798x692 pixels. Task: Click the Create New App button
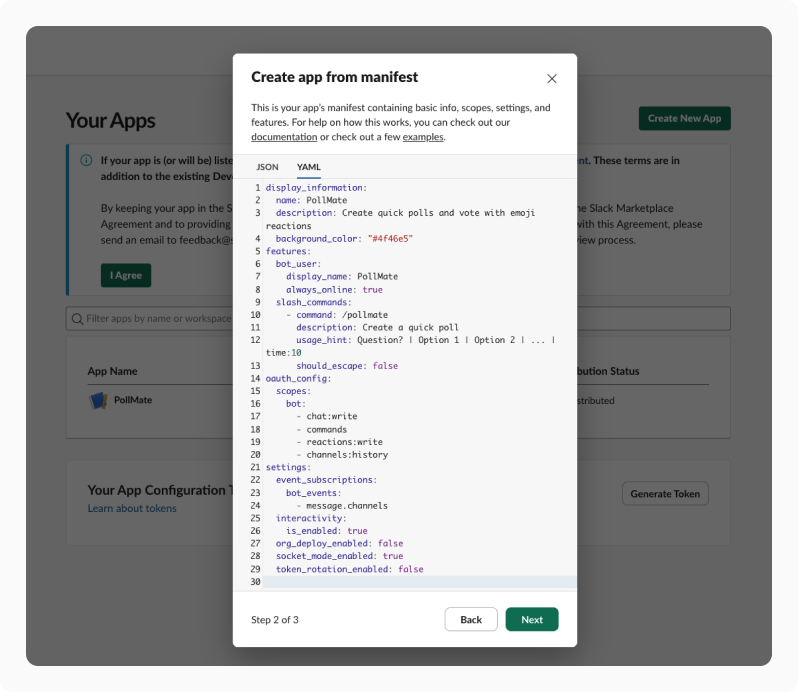click(685, 118)
